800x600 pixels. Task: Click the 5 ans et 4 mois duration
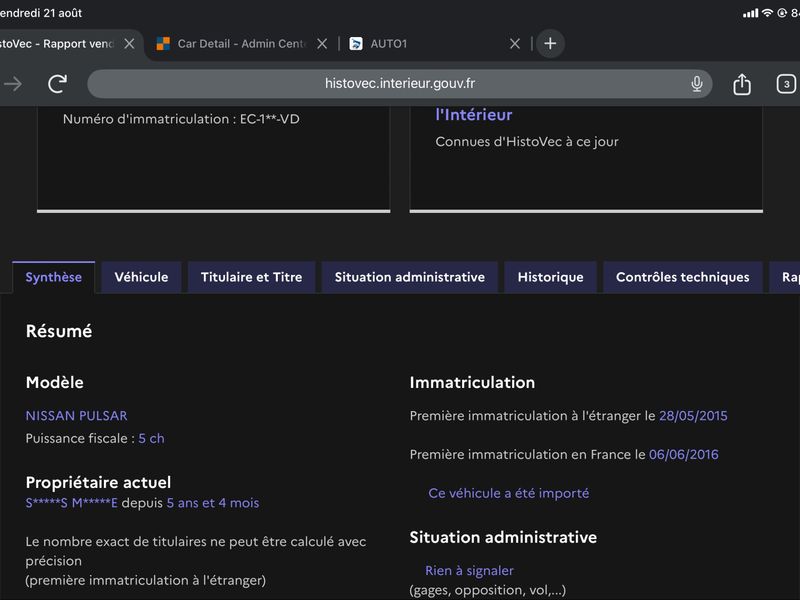click(x=213, y=503)
